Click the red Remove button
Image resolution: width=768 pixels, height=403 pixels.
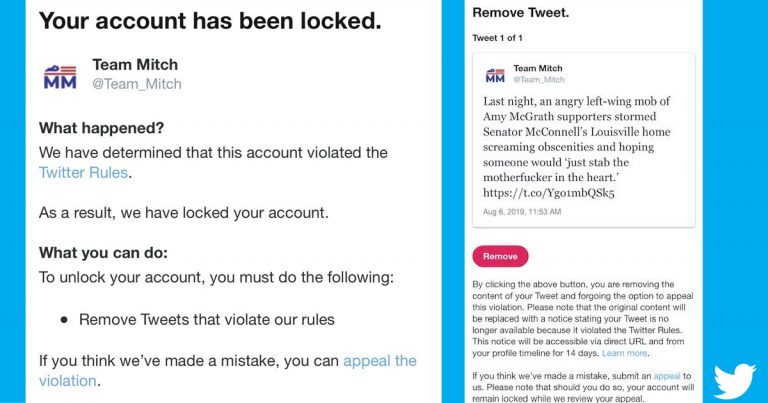500,256
